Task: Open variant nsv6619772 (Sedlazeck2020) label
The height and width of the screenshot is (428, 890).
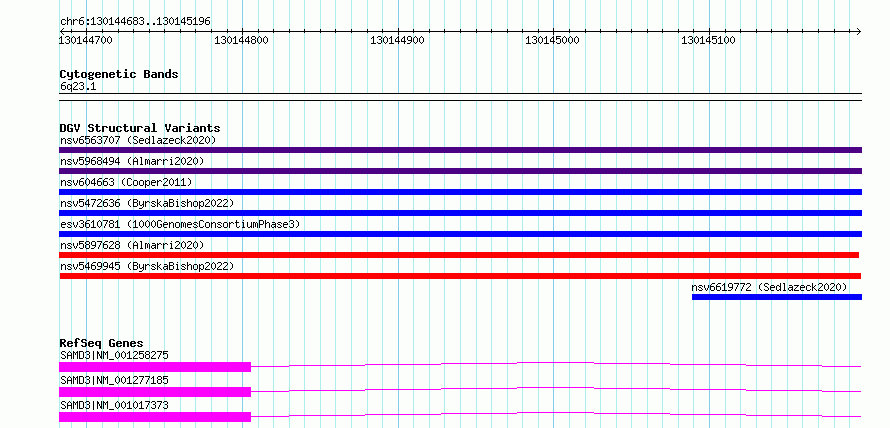Action: pyautogui.click(x=769, y=287)
